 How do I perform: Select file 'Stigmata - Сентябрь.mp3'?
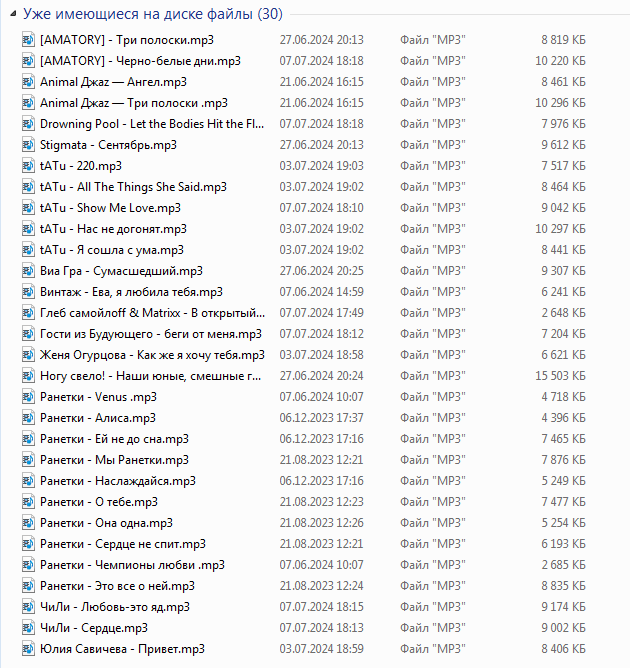pyautogui.click(x=108, y=145)
